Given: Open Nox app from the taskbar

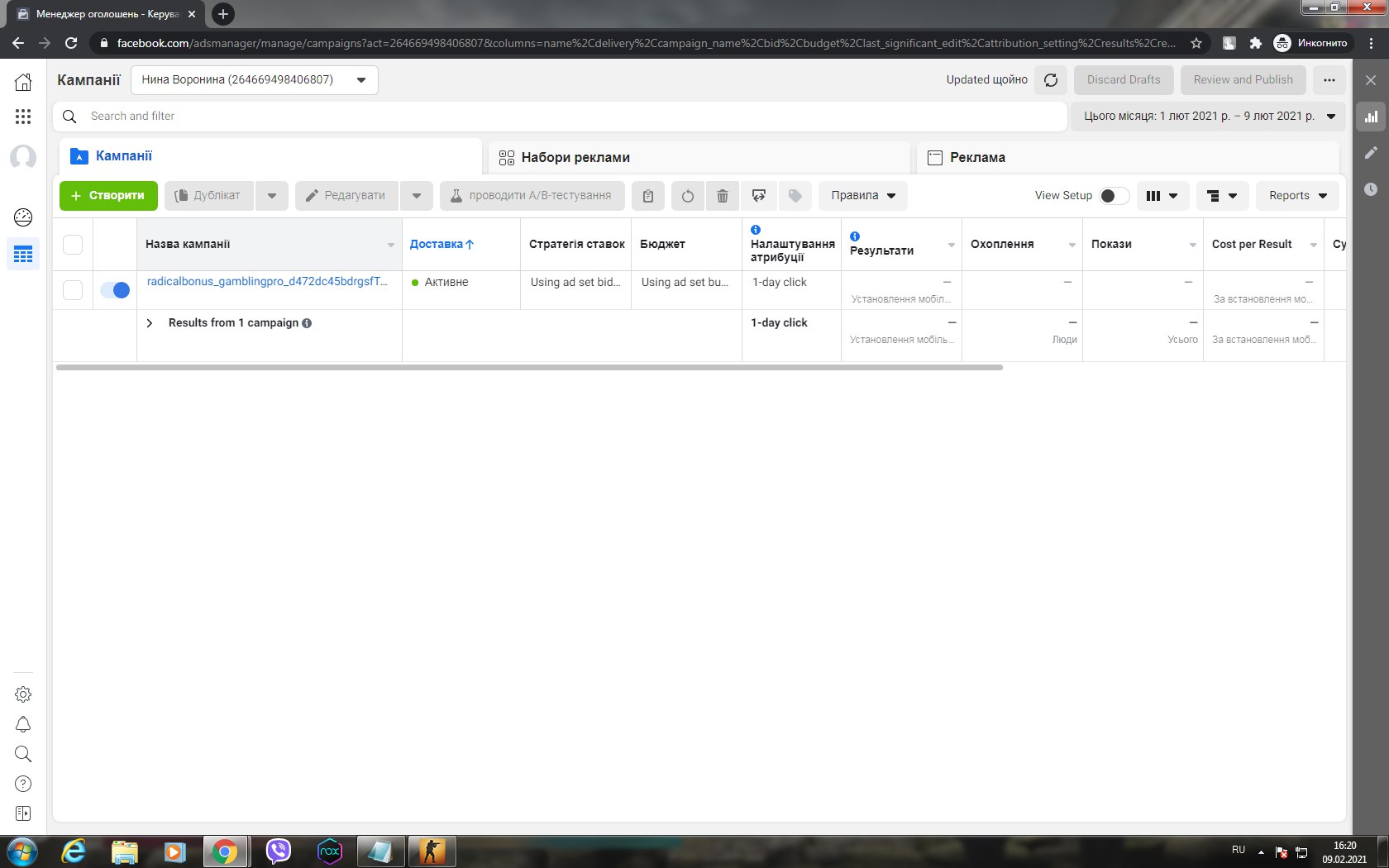Looking at the screenshot, I should pyautogui.click(x=329, y=851).
